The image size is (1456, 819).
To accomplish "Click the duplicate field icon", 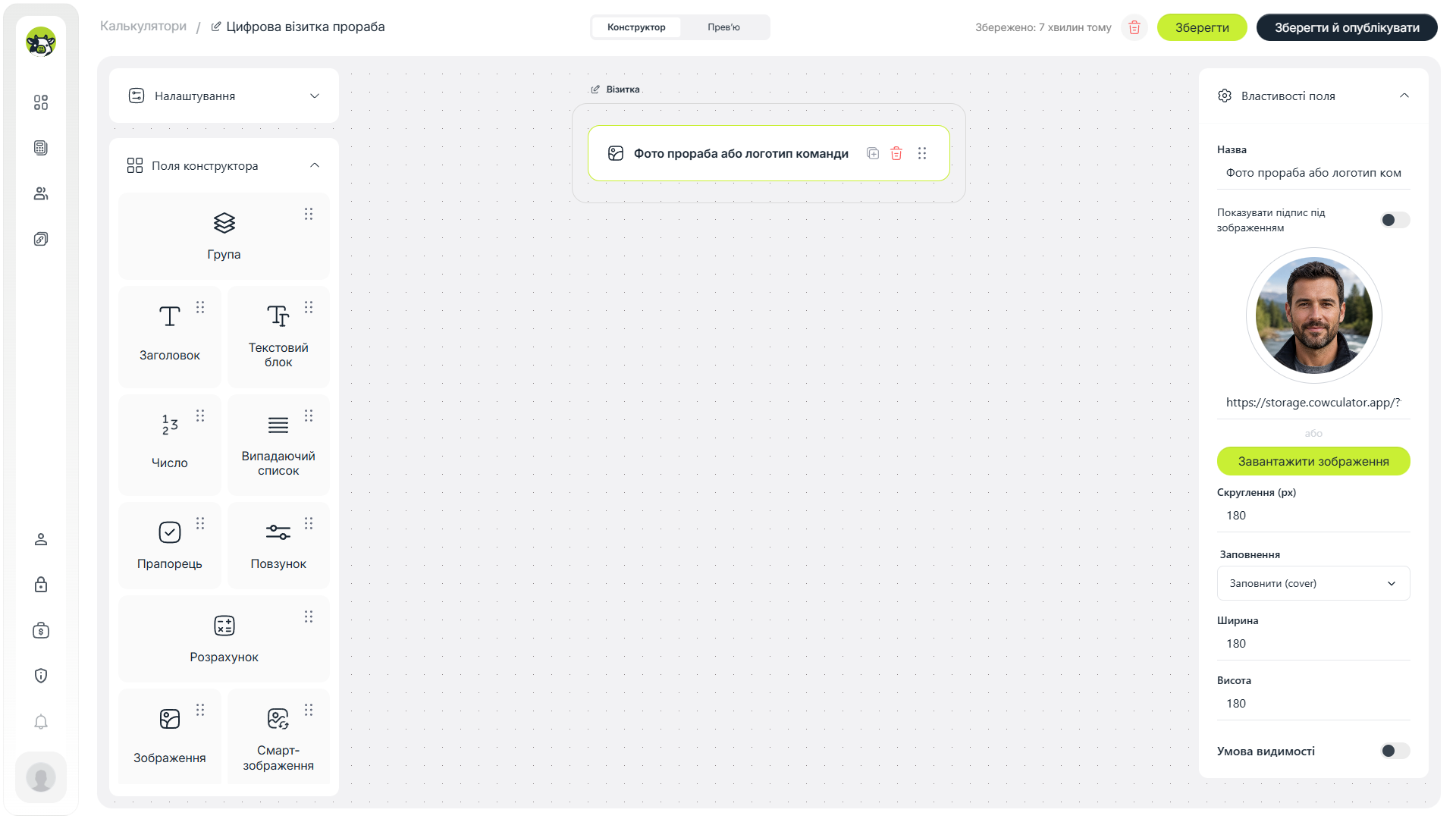I will (x=873, y=153).
